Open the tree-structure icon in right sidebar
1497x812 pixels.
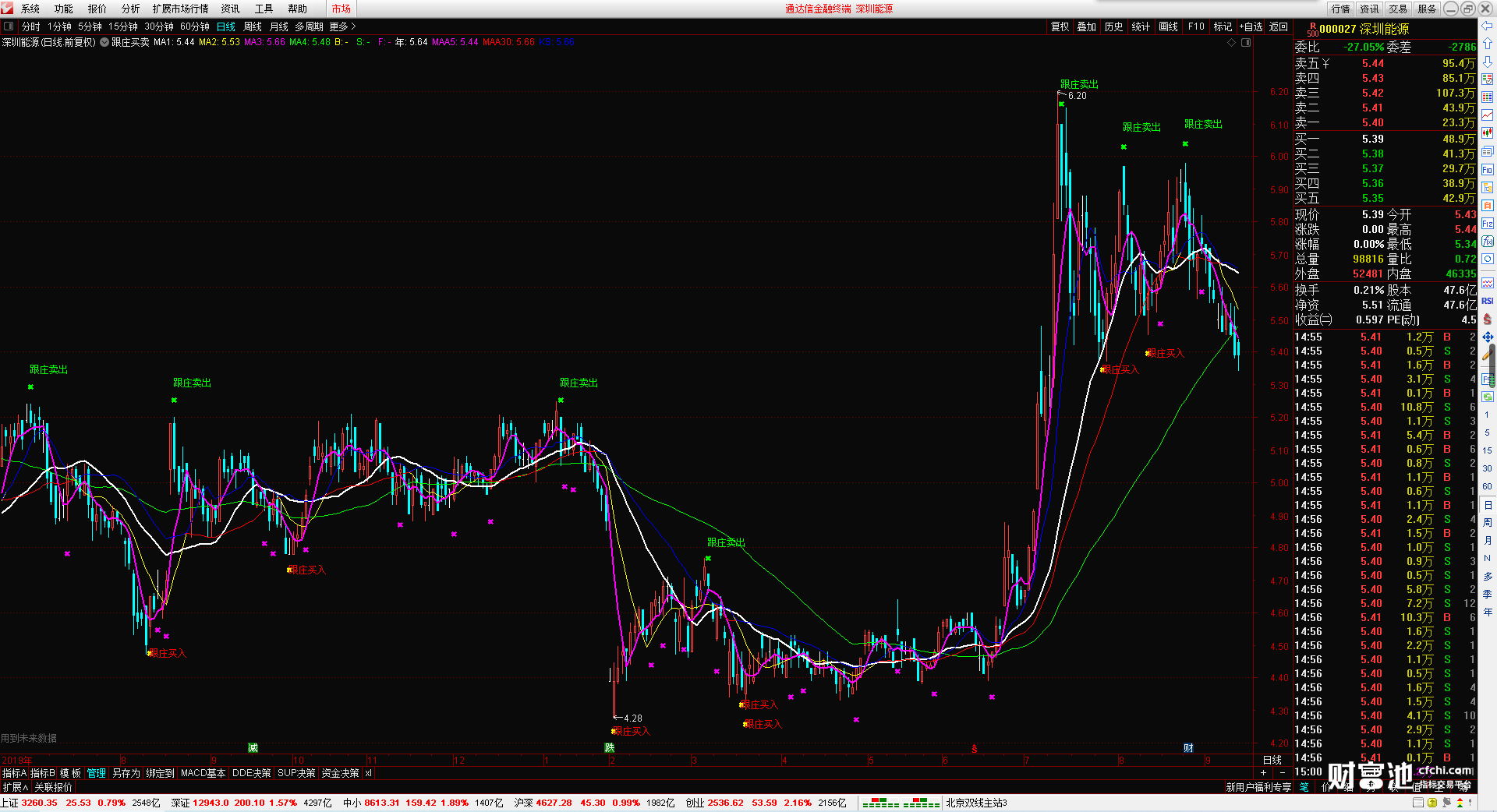1488,187
